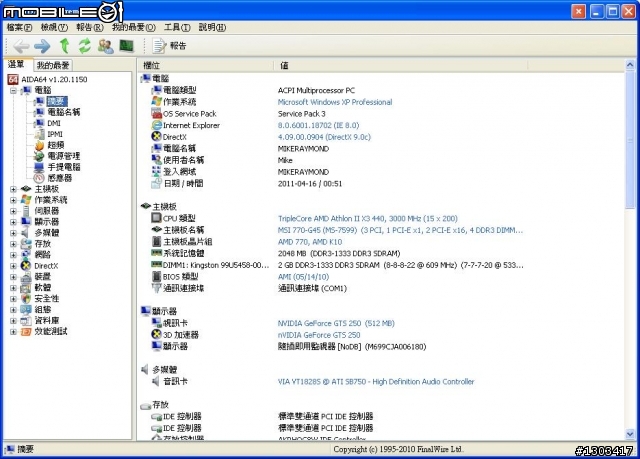Viewport: 640px width, 459px height.
Task: Select the DMI tree item
Action: 54,123
